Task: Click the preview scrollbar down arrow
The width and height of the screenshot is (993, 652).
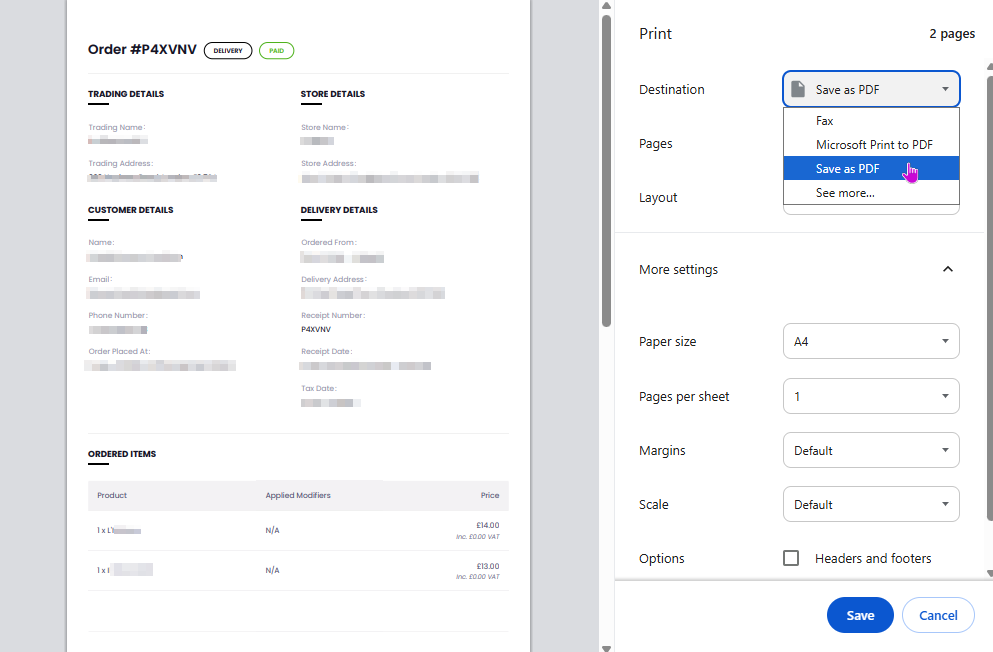Action: tap(606, 646)
